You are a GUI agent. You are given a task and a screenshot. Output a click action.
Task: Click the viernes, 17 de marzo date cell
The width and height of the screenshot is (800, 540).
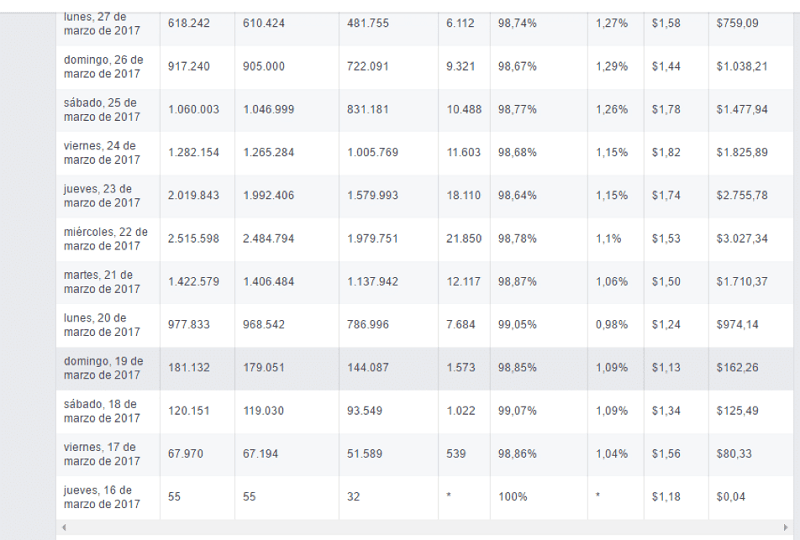pyautogui.click(x=102, y=453)
